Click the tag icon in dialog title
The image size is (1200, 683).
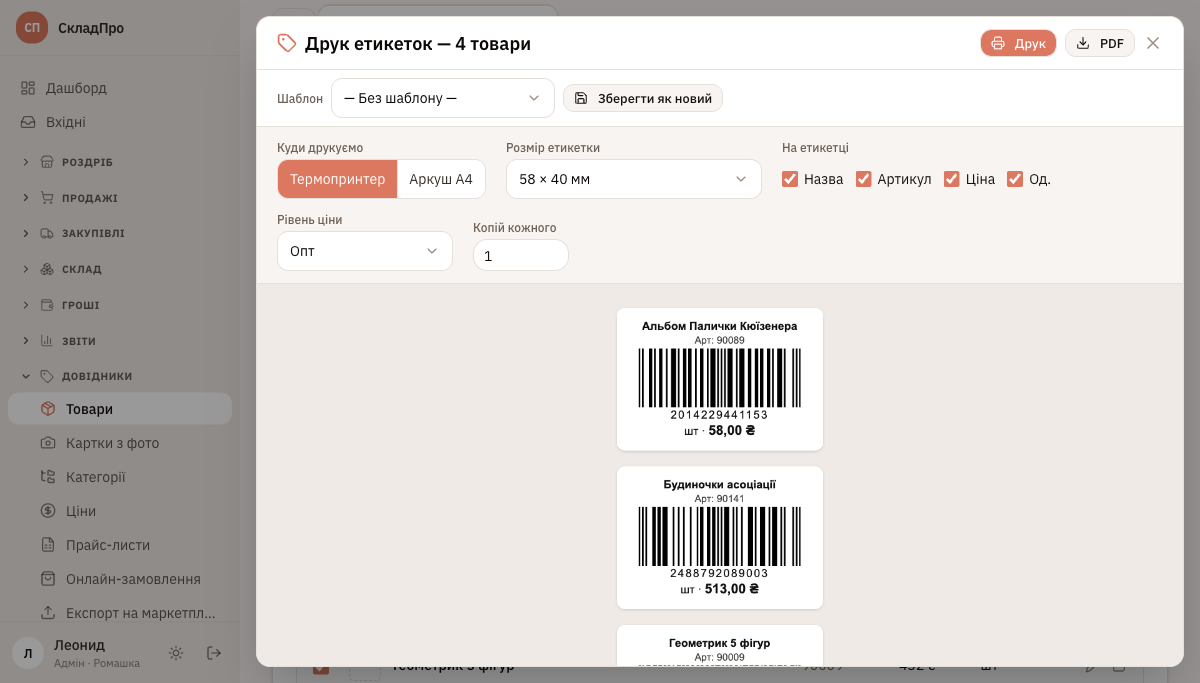click(x=287, y=43)
